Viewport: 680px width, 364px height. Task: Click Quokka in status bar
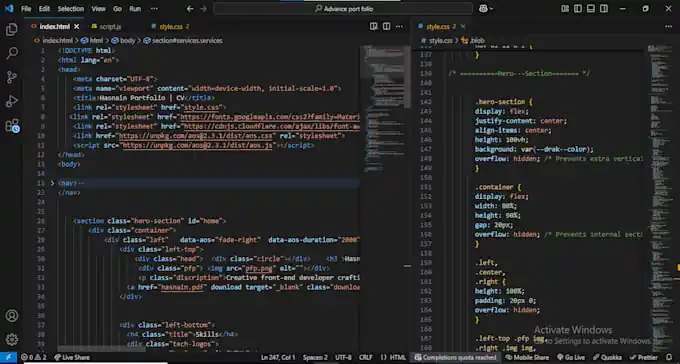608,357
